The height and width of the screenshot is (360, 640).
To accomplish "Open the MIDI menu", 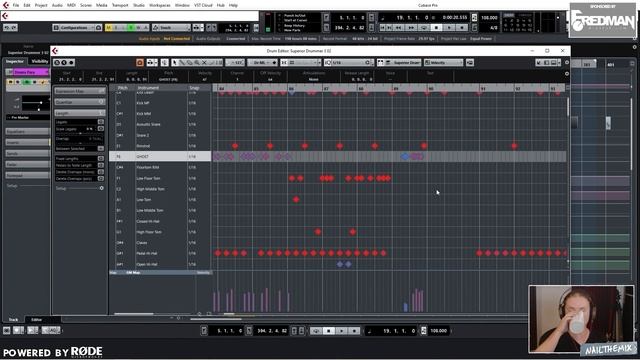I will [71, 5].
